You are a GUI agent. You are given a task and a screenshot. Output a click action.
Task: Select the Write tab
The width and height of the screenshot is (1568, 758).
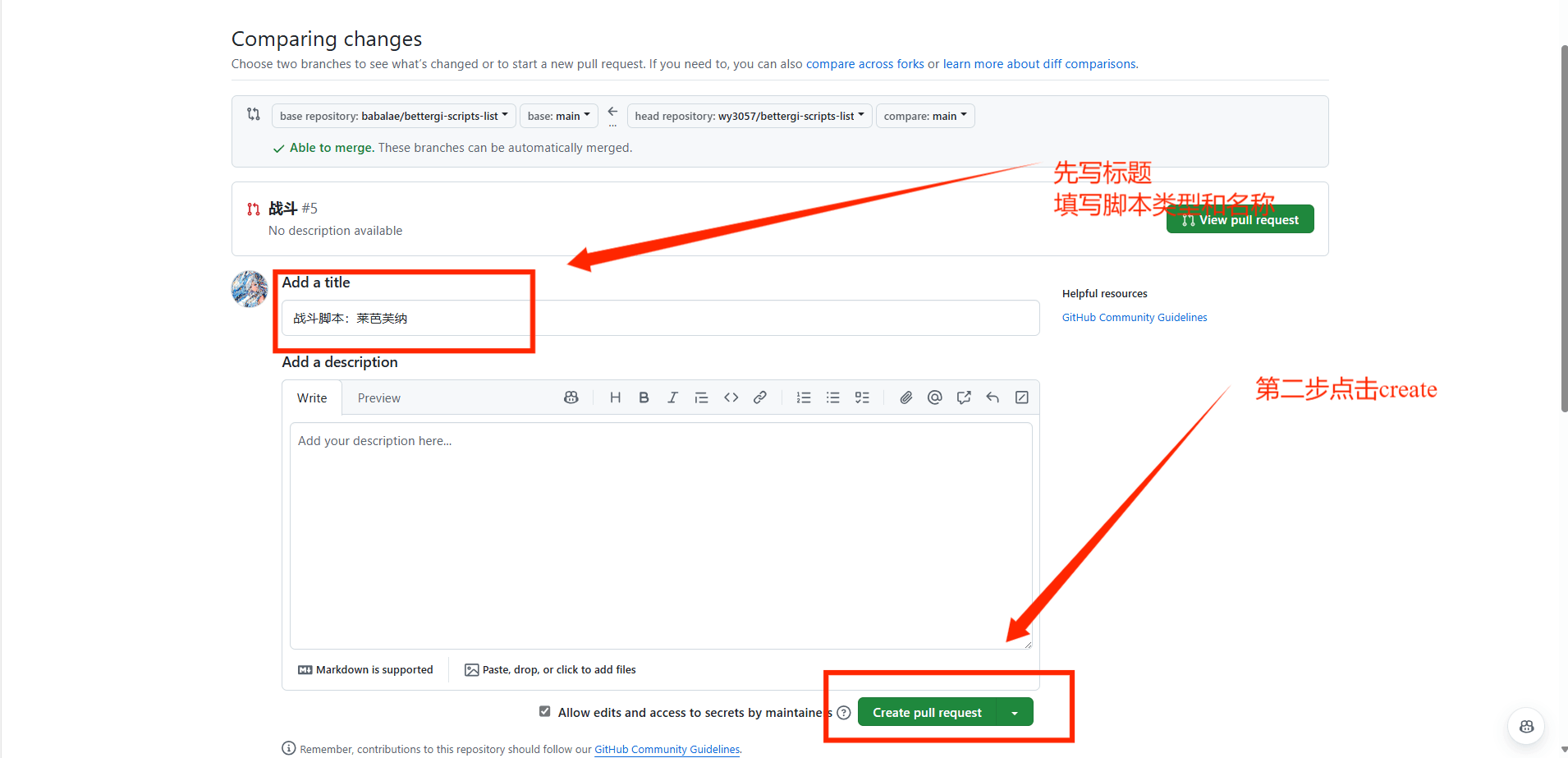click(x=312, y=397)
